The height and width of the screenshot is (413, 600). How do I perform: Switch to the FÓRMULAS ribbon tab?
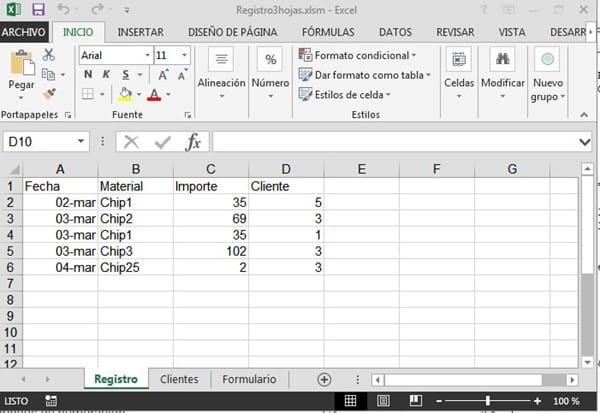click(328, 32)
